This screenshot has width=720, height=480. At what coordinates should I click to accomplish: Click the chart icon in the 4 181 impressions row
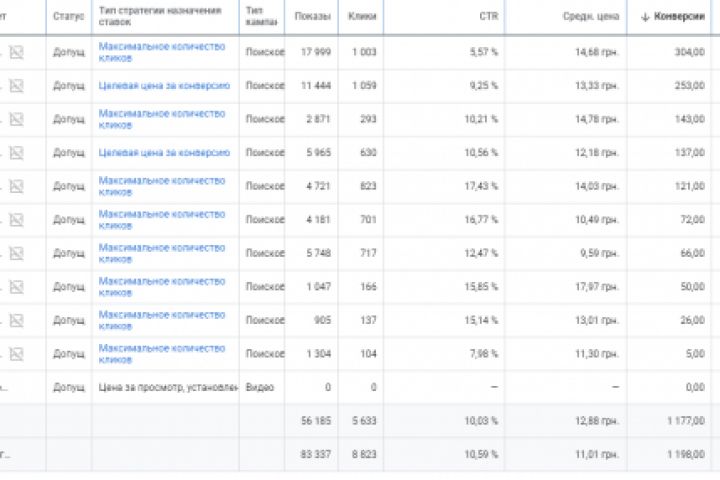(17, 220)
